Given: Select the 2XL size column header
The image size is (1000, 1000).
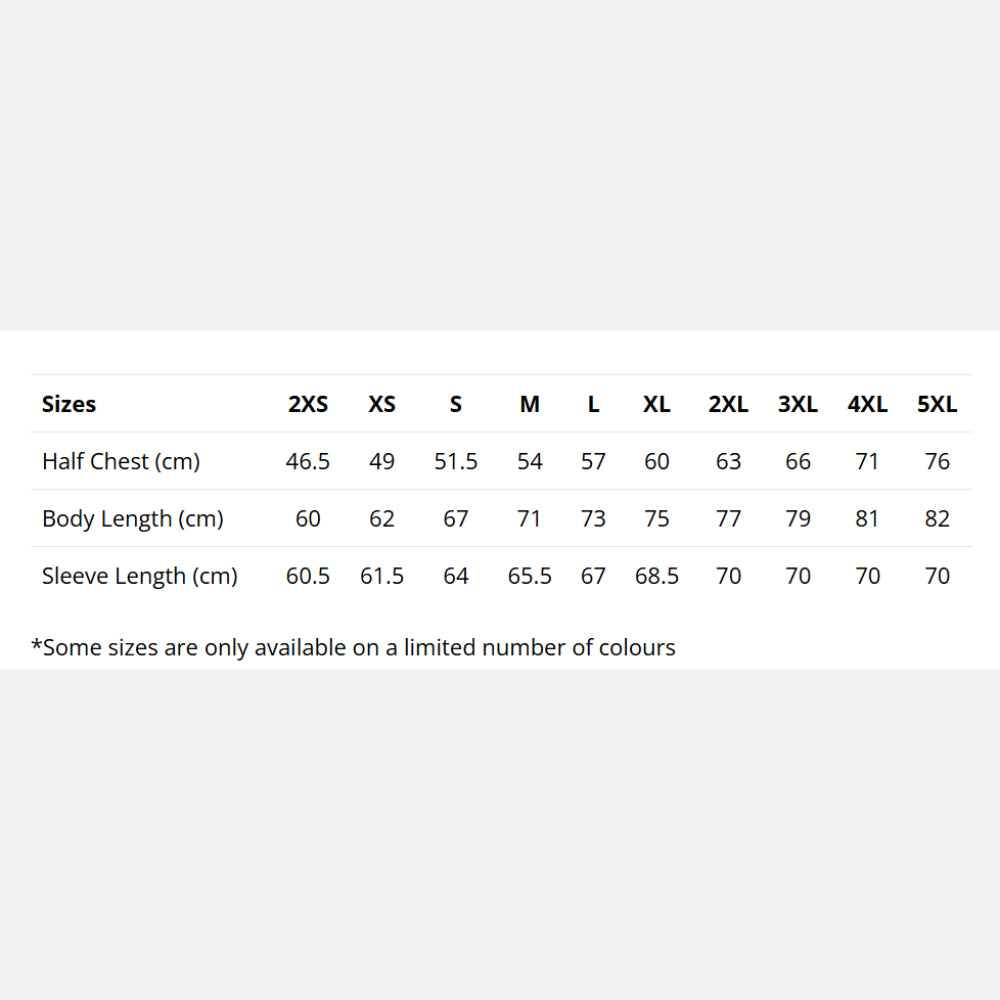Looking at the screenshot, I should 728,404.
